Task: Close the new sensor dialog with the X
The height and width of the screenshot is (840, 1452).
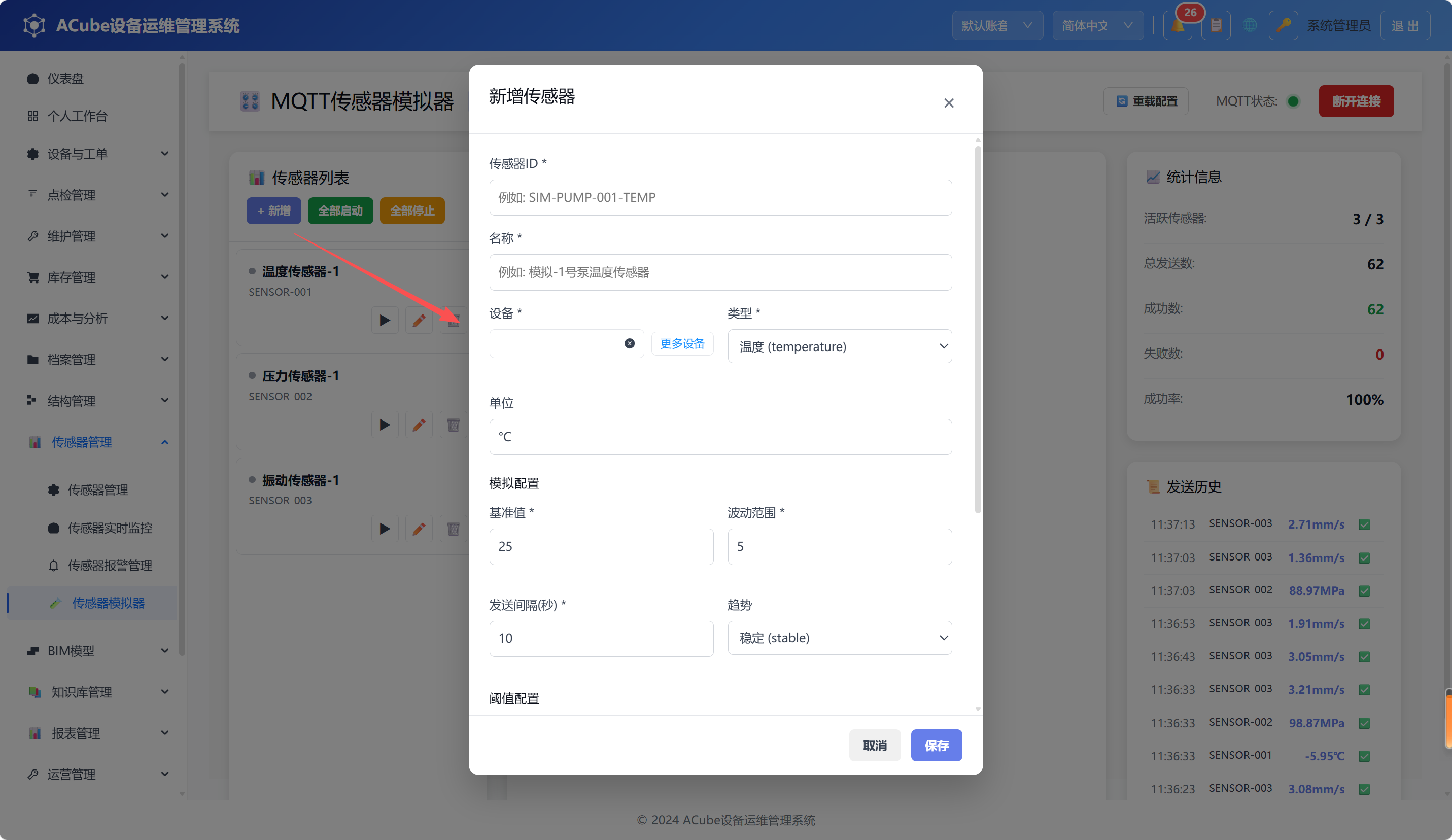Action: (948, 103)
